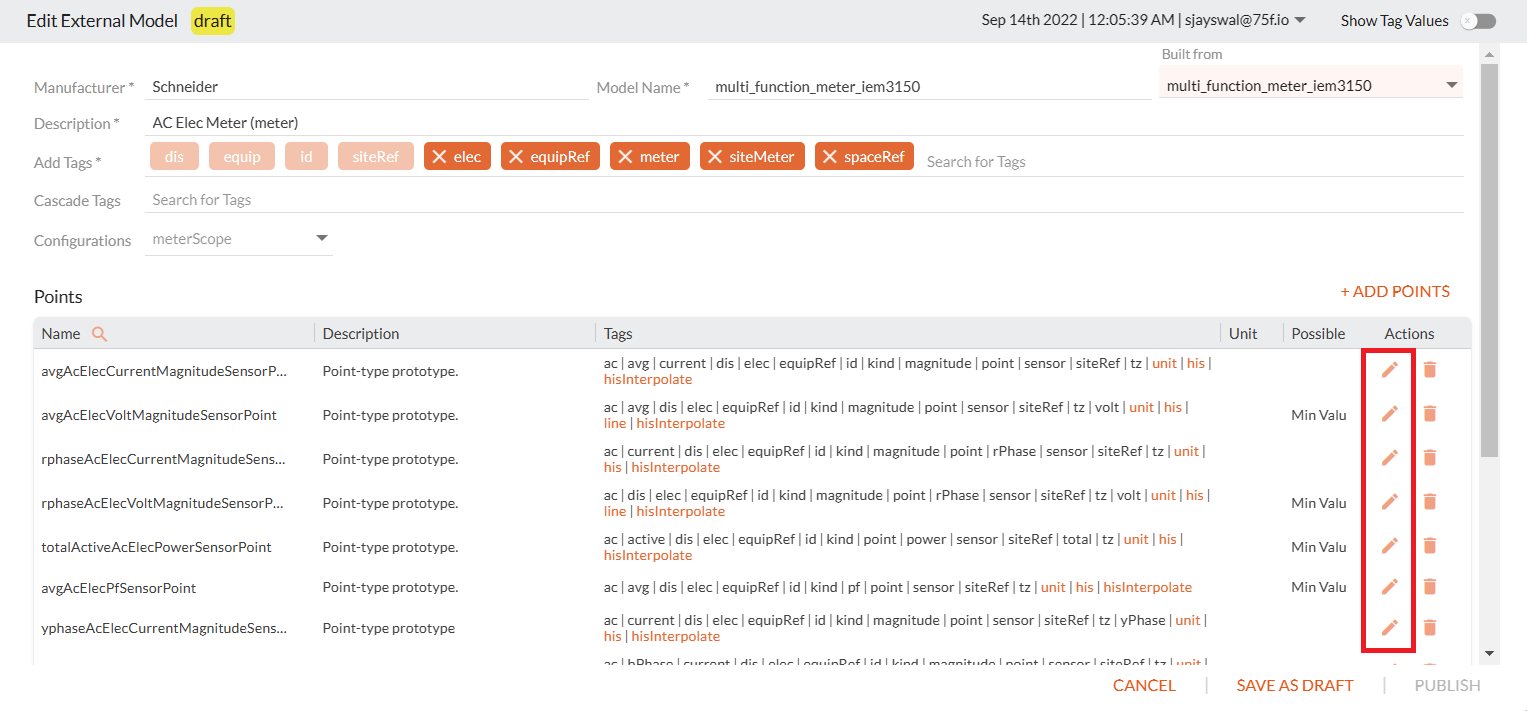Click the Tags column header

[618, 334]
